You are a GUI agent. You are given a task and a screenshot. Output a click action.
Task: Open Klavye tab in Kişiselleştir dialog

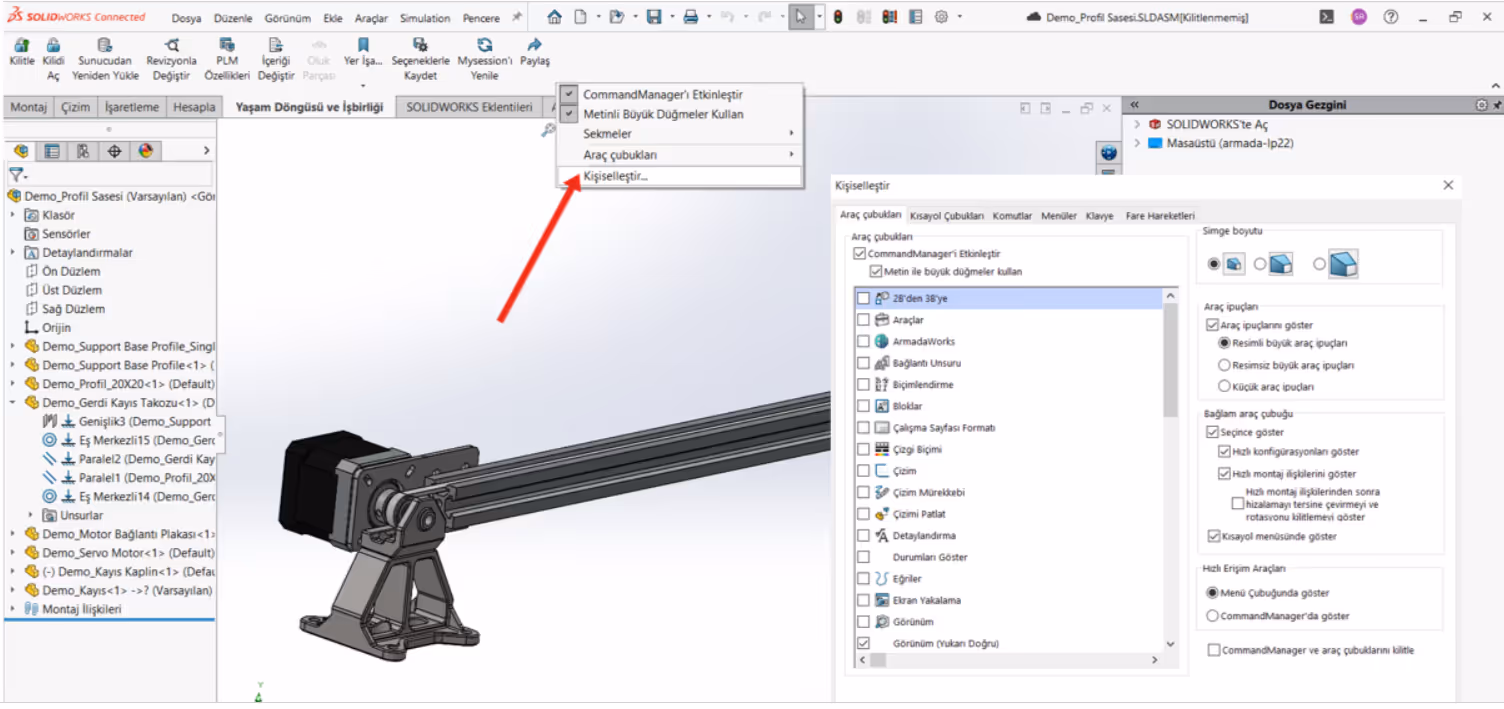point(1099,216)
